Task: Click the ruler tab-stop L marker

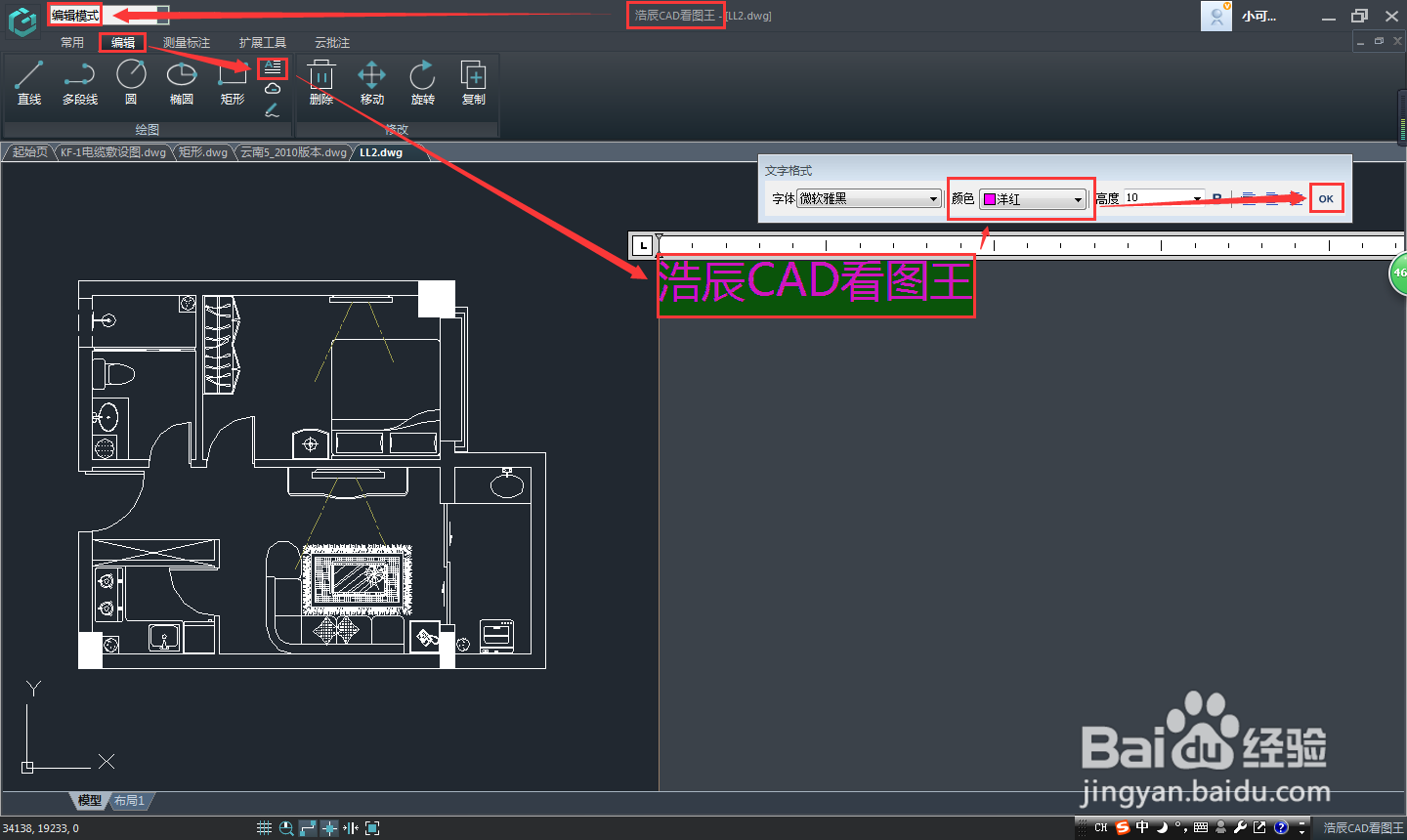Action: (x=643, y=245)
